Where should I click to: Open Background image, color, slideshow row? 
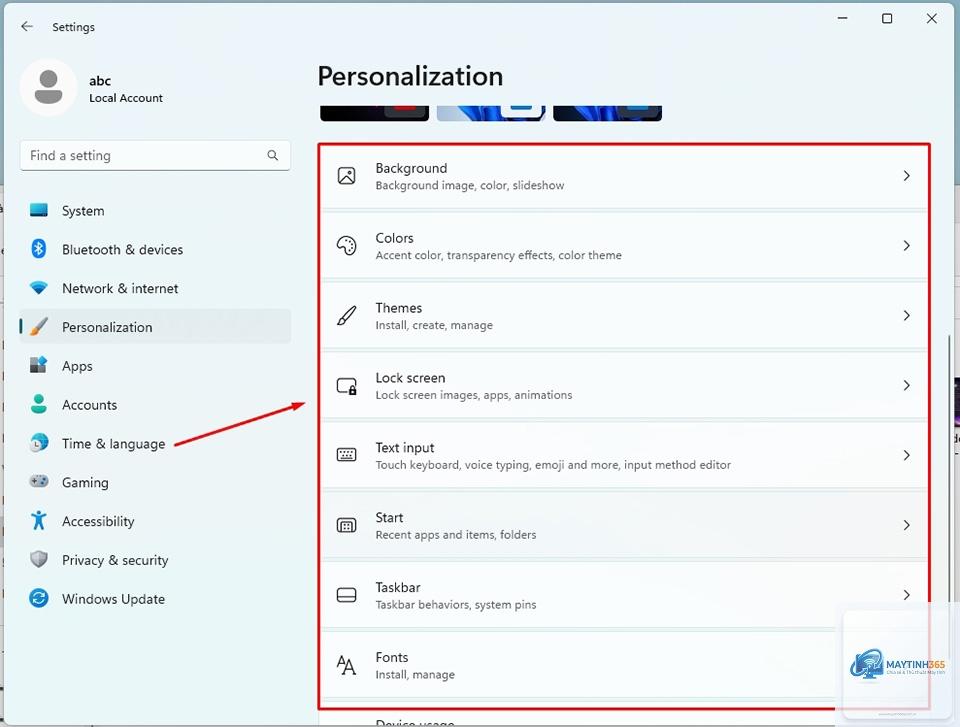point(624,176)
